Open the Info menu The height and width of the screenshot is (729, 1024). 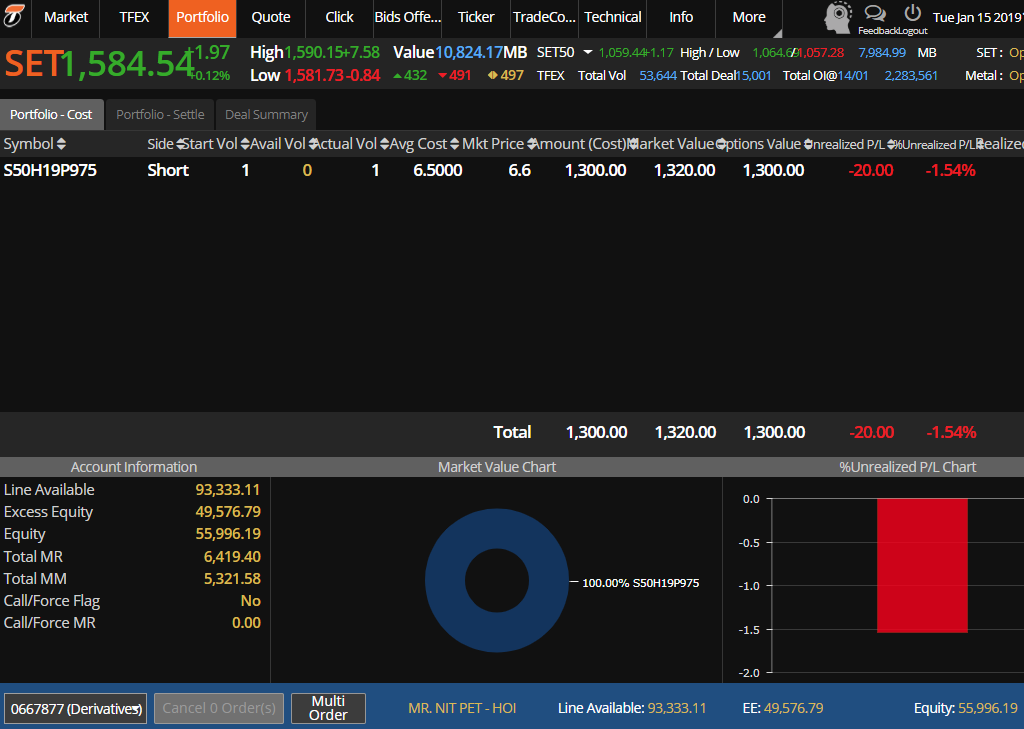click(x=681, y=17)
